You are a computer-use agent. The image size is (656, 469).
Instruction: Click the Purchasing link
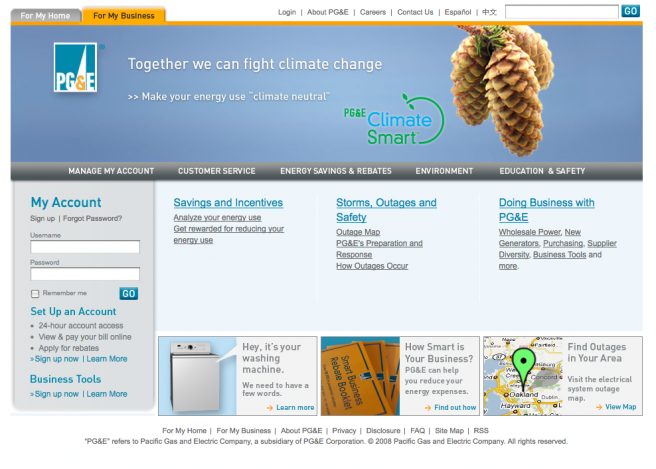coord(563,243)
